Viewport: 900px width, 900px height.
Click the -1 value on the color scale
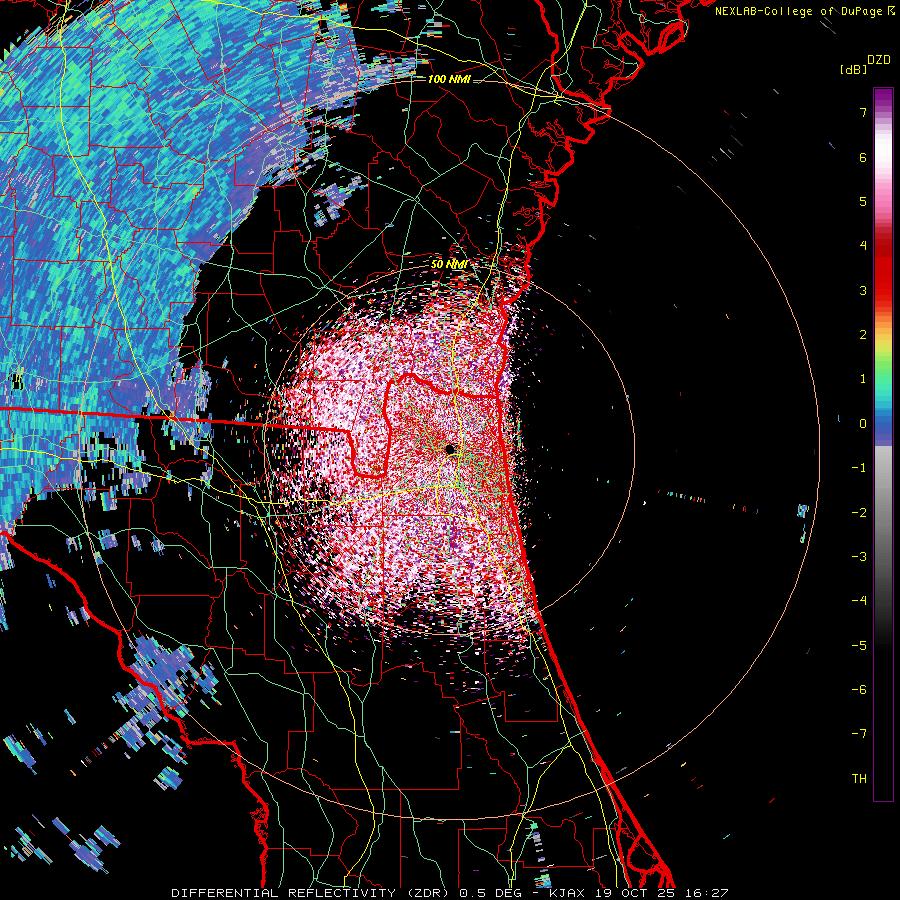[x=859, y=468]
